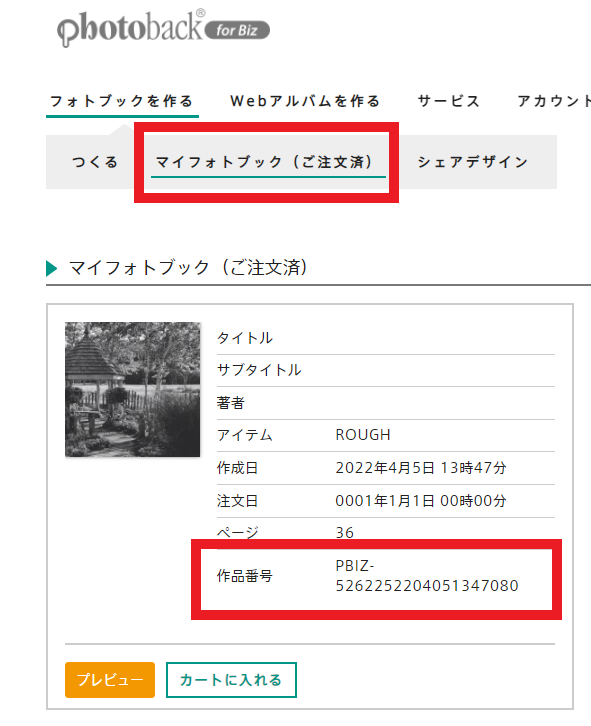Click the 作品番号 PBIZ number text
The image size is (591, 726).
pyautogui.click(x=427, y=576)
